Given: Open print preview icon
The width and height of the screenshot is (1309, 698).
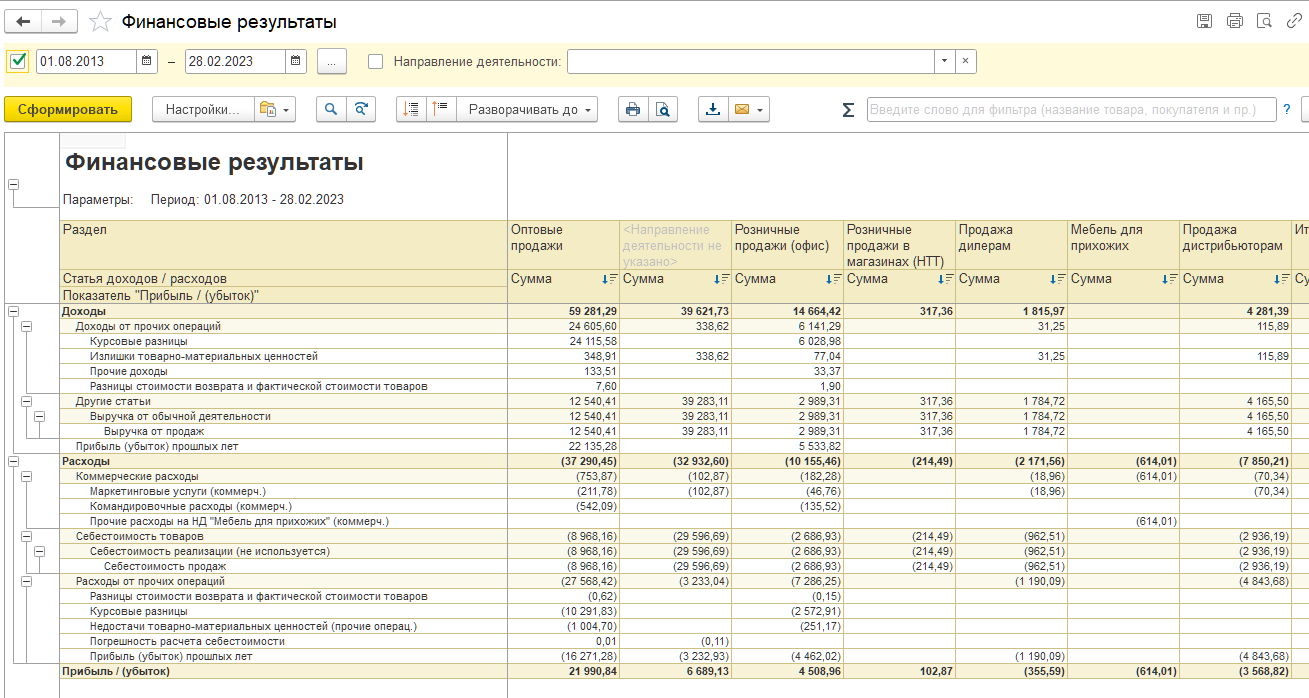Looking at the screenshot, I should click(662, 110).
